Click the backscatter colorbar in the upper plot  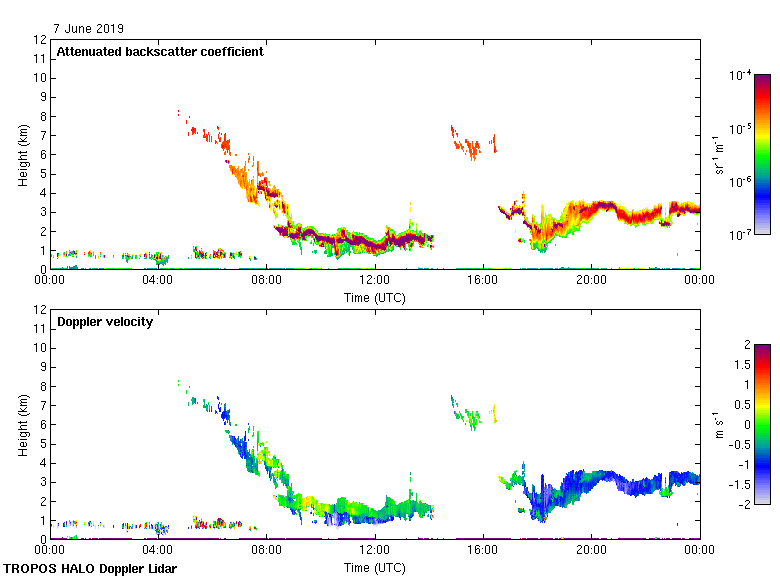762,154
